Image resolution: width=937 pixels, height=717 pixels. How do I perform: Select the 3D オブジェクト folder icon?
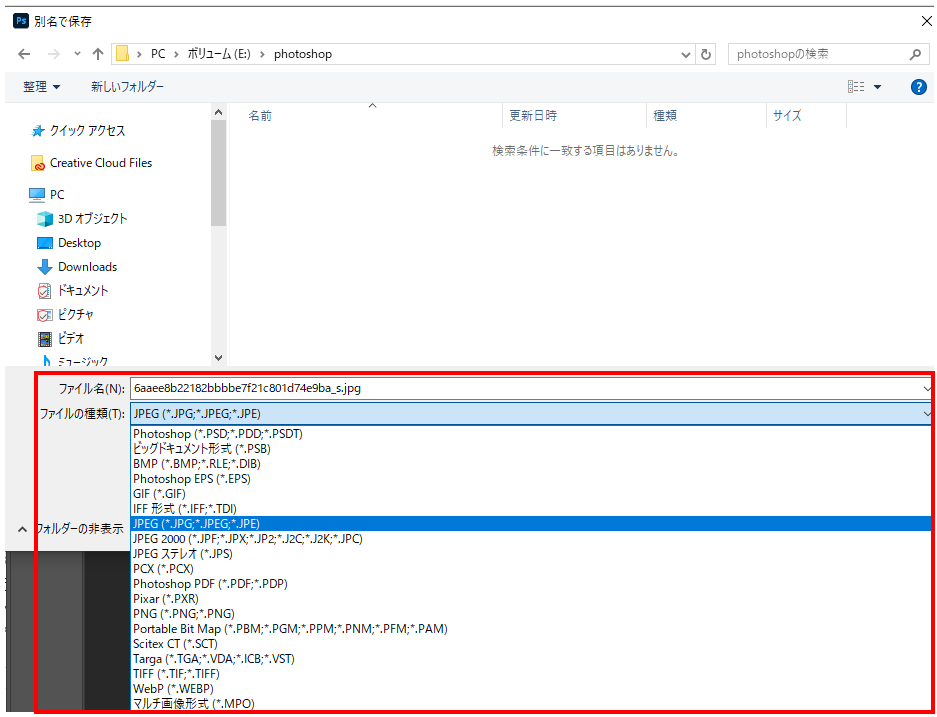click(x=45, y=219)
